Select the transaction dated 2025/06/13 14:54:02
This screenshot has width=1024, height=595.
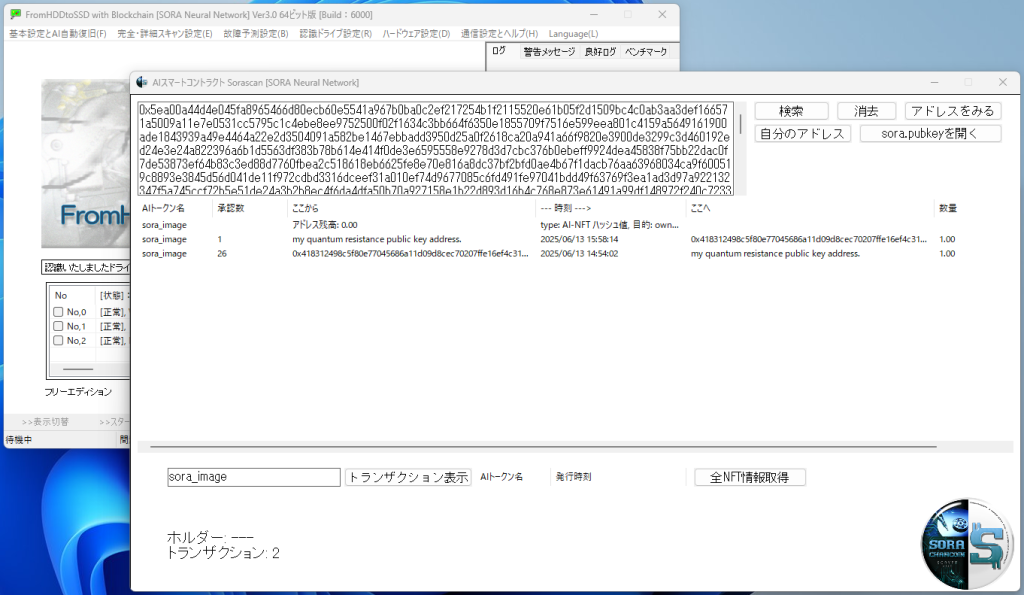[x=549, y=254]
